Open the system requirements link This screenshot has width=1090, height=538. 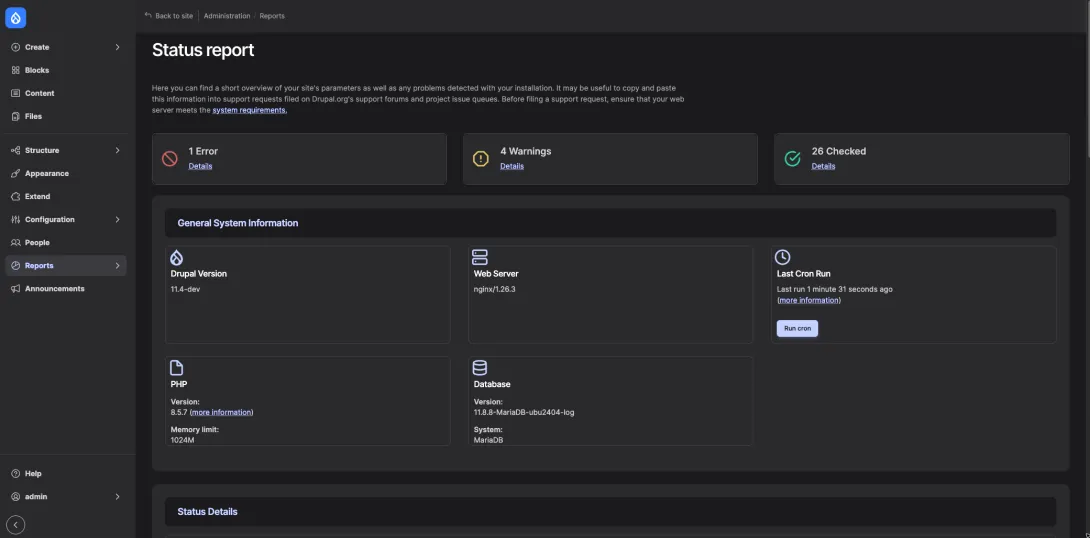pos(250,111)
